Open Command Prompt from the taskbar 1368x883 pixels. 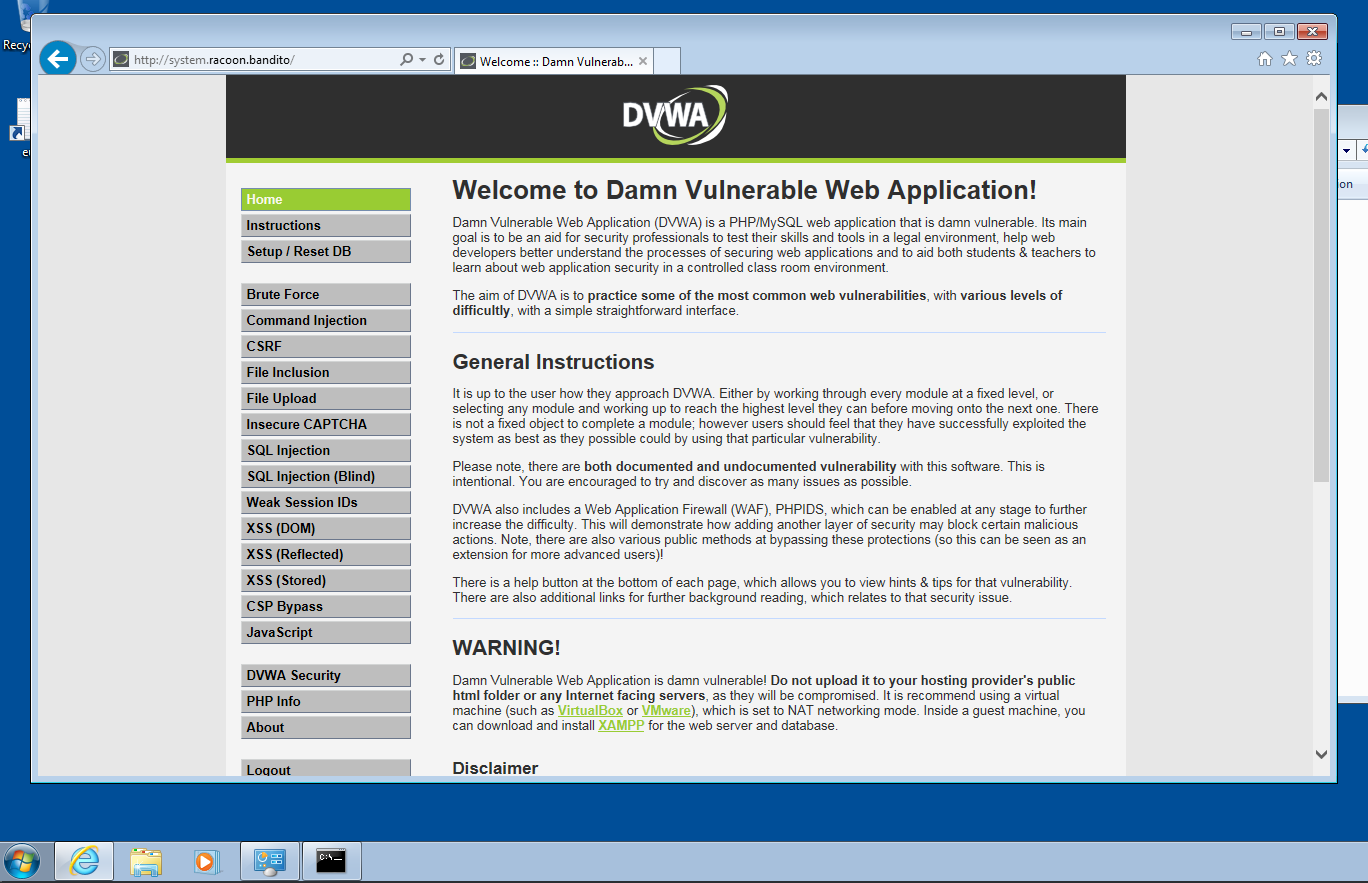[x=331, y=861]
